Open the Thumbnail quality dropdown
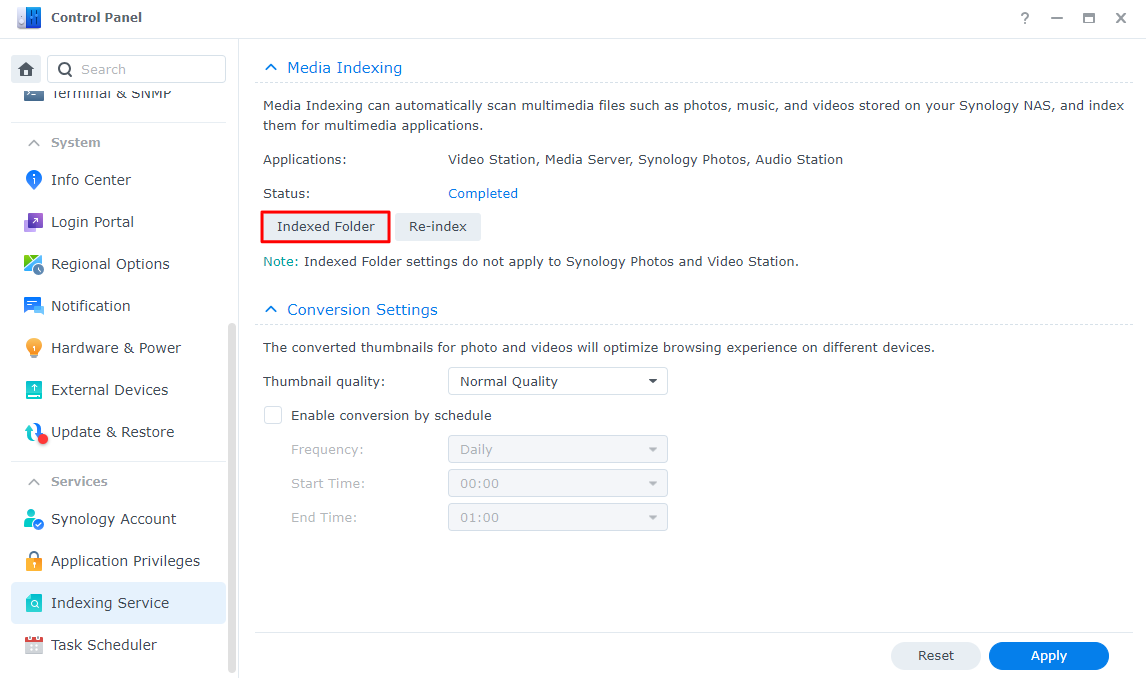Screen dimensions: 1146x678 pos(557,381)
